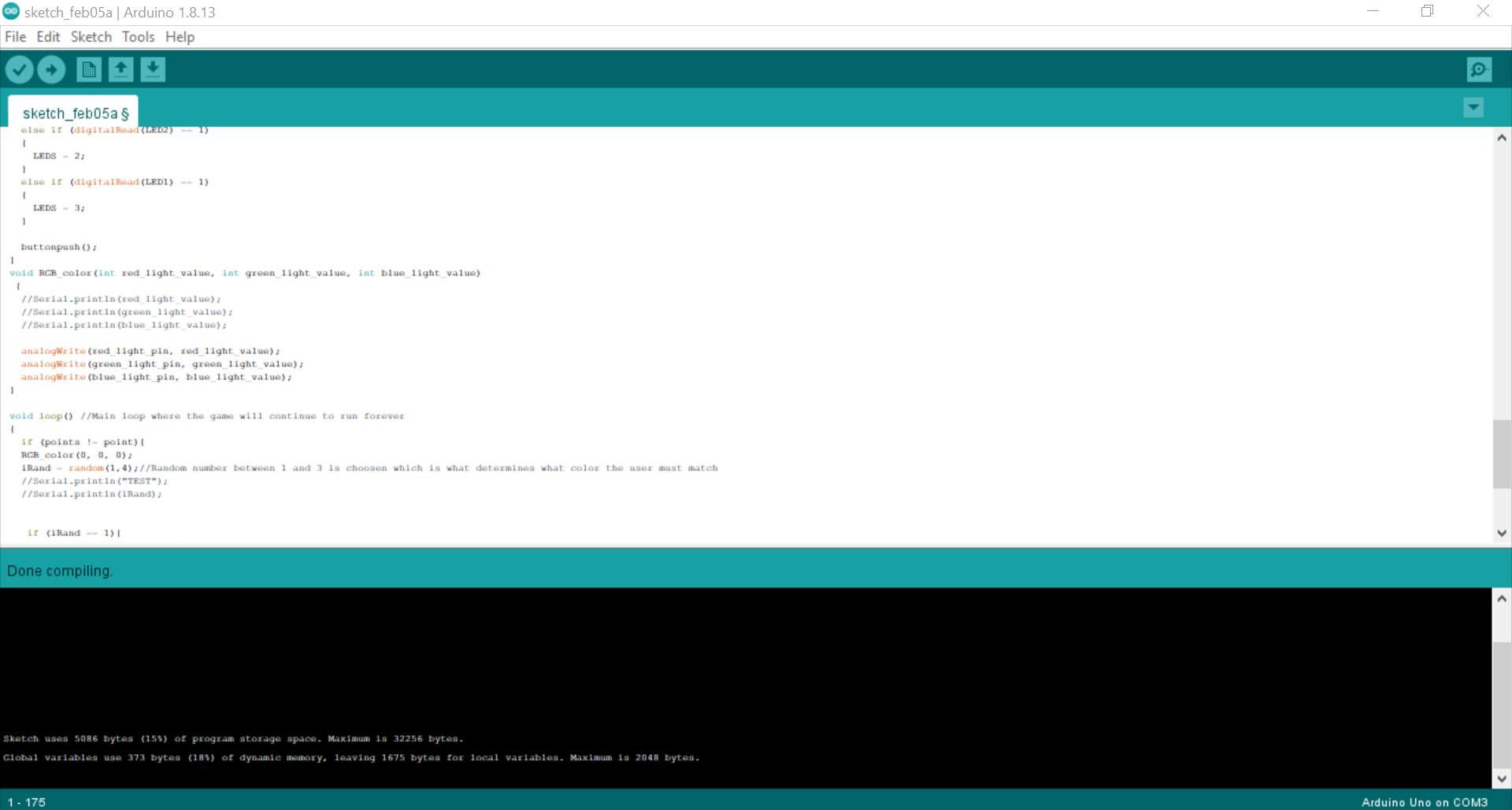Click the 'Done compiling.' status message
Image resolution: width=1512 pixels, height=810 pixels.
[60, 571]
